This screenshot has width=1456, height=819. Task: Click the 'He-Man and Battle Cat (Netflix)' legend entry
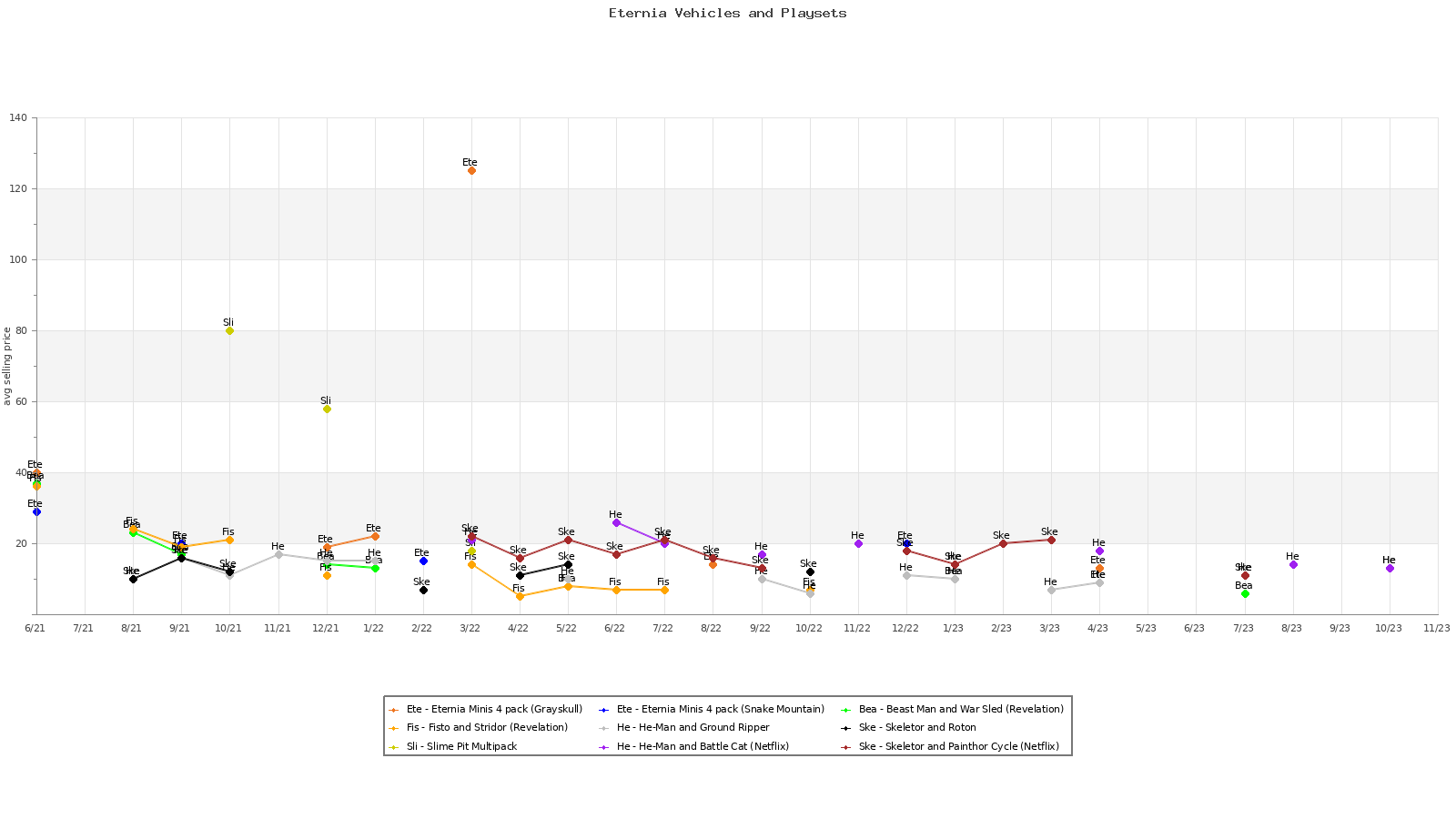(693, 746)
